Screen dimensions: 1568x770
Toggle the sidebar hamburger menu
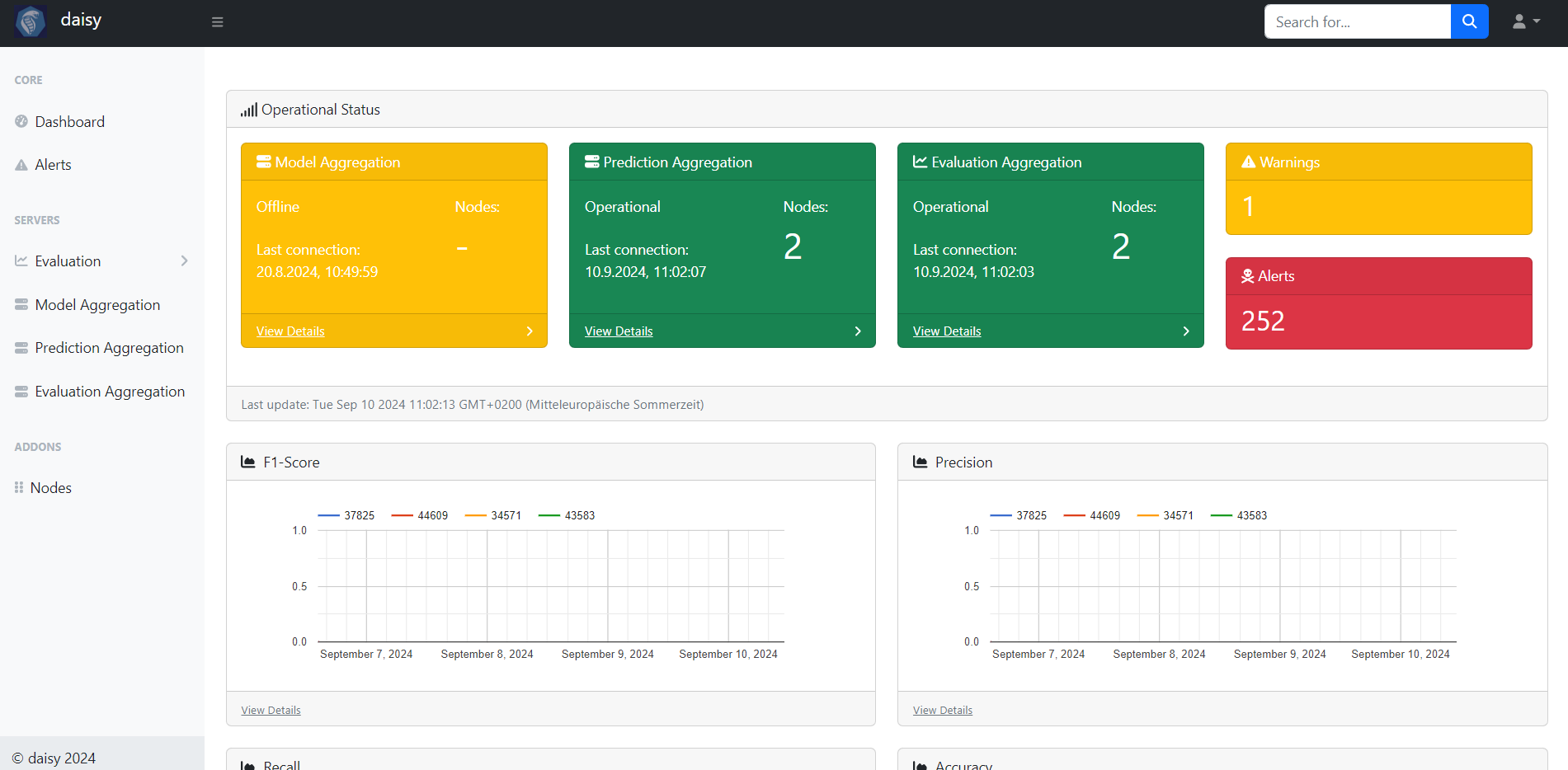point(217,22)
